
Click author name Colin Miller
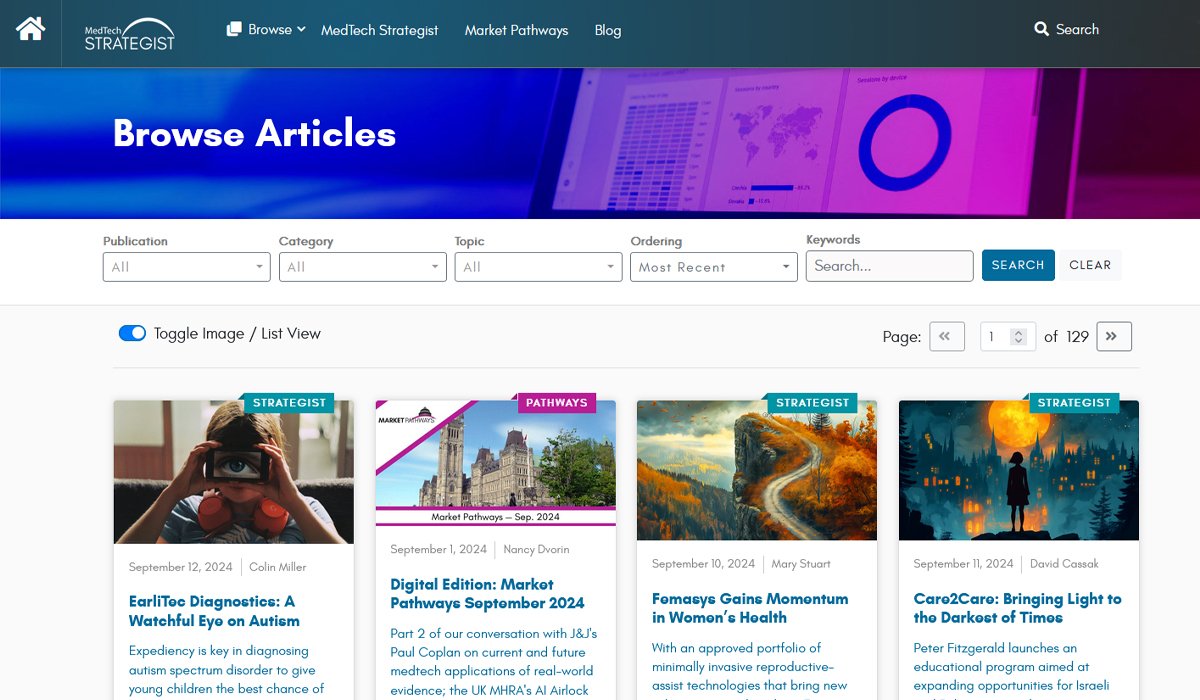pos(278,567)
